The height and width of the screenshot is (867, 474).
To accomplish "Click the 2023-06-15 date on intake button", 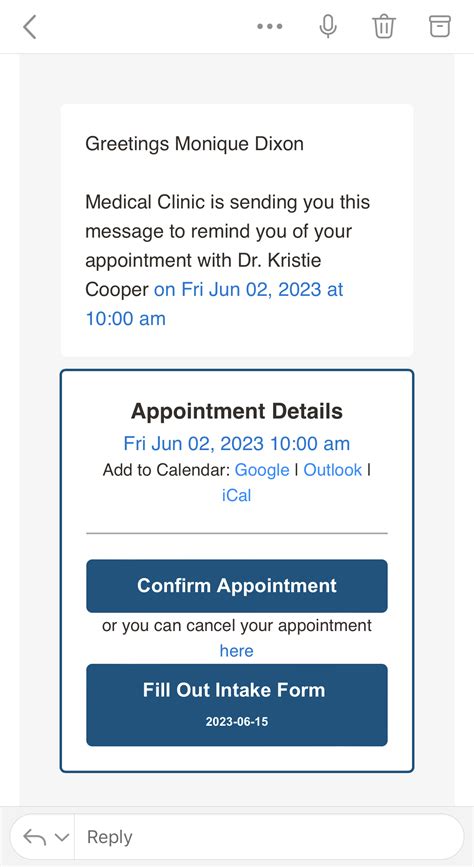I will 237,722.
